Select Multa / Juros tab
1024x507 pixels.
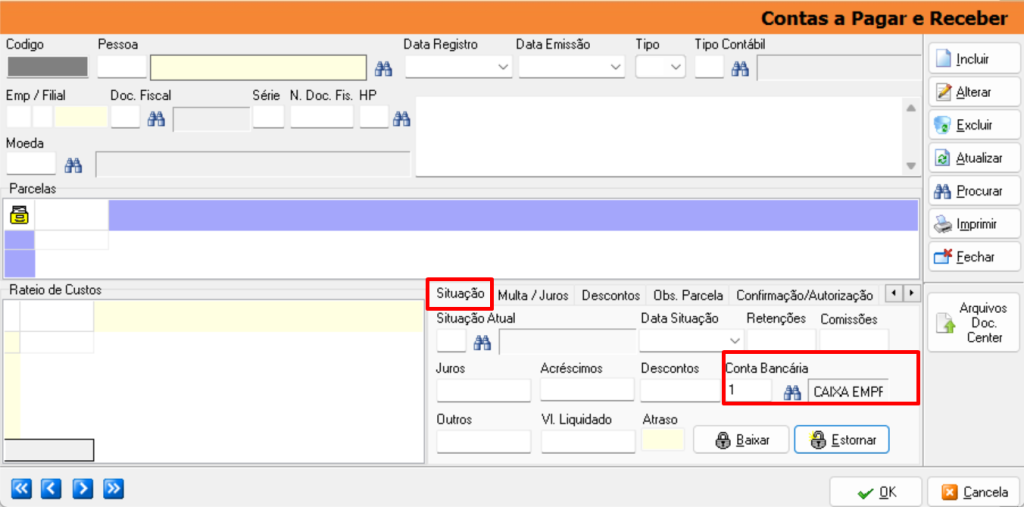[x=534, y=295]
